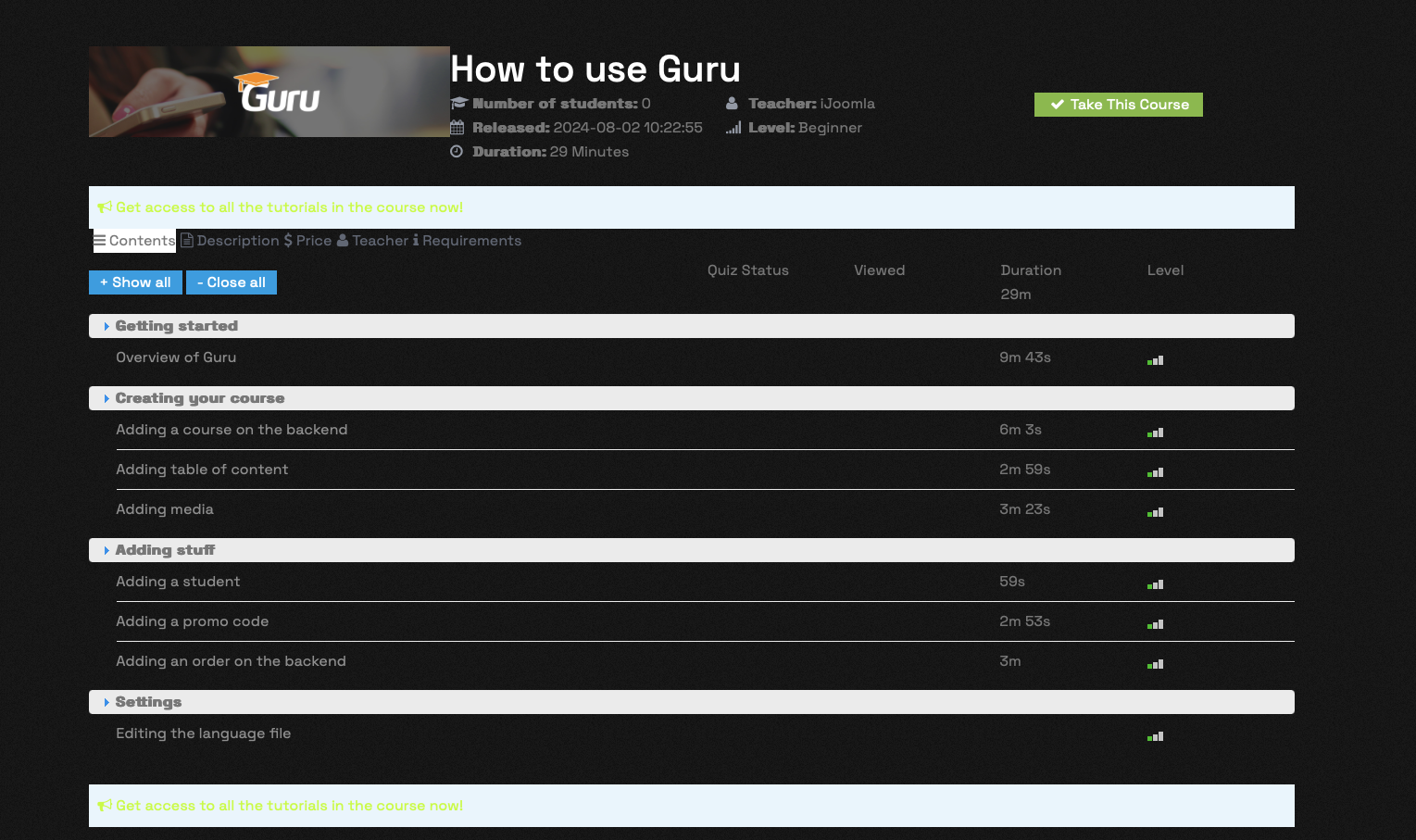This screenshot has width=1416, height=840.
Task: Click level icon for Adding a student
Action: (x=1155, y=584)
